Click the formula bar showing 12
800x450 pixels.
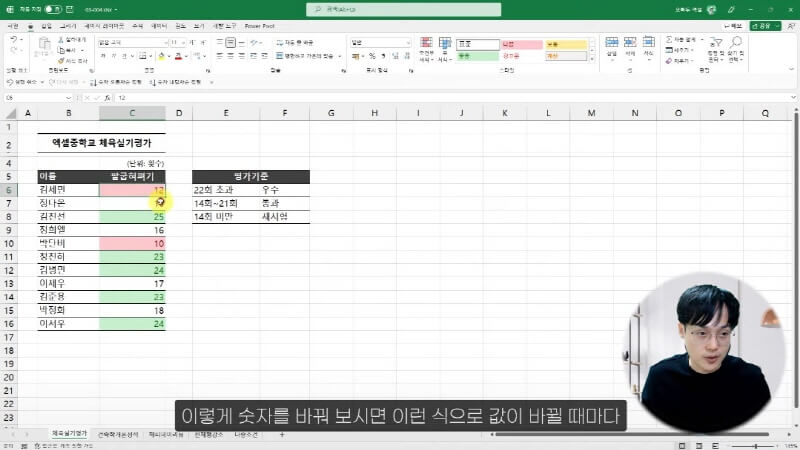(x=452, y=97)
